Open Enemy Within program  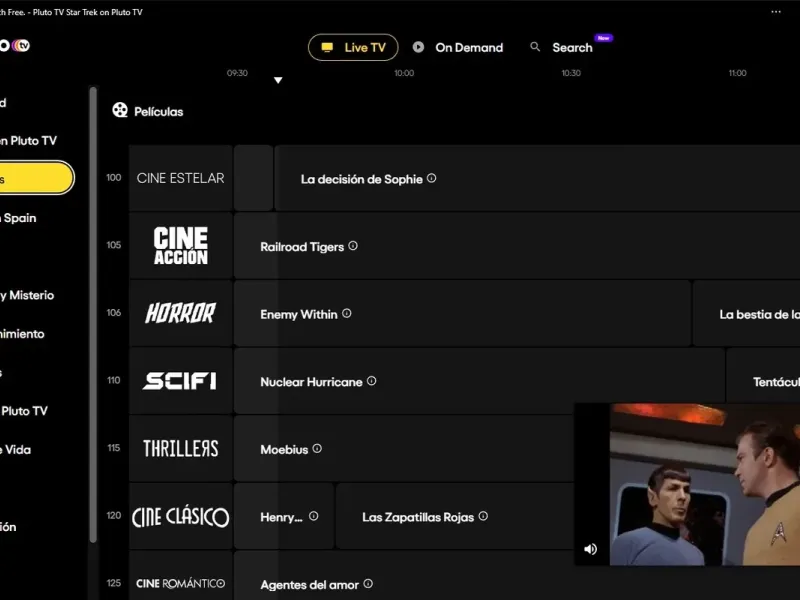pos(462,313)
